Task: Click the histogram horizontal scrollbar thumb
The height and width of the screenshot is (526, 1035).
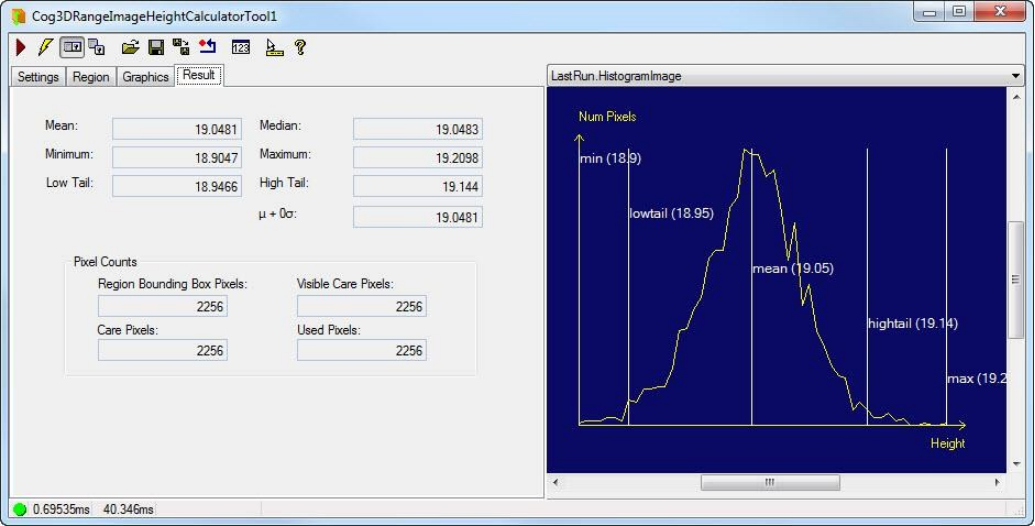Action: (x=770, y=482)
